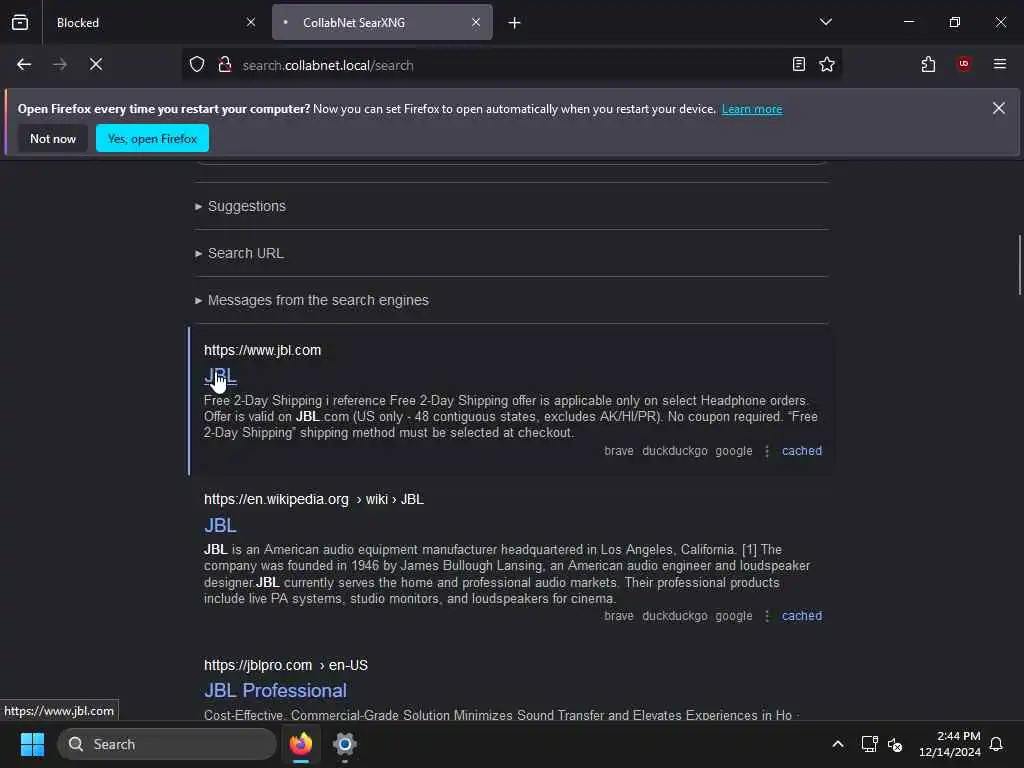Open cached version of jbl.com result
This screenshot has width=1024, height=768.
pyautogui.click(x=802, y=451)
